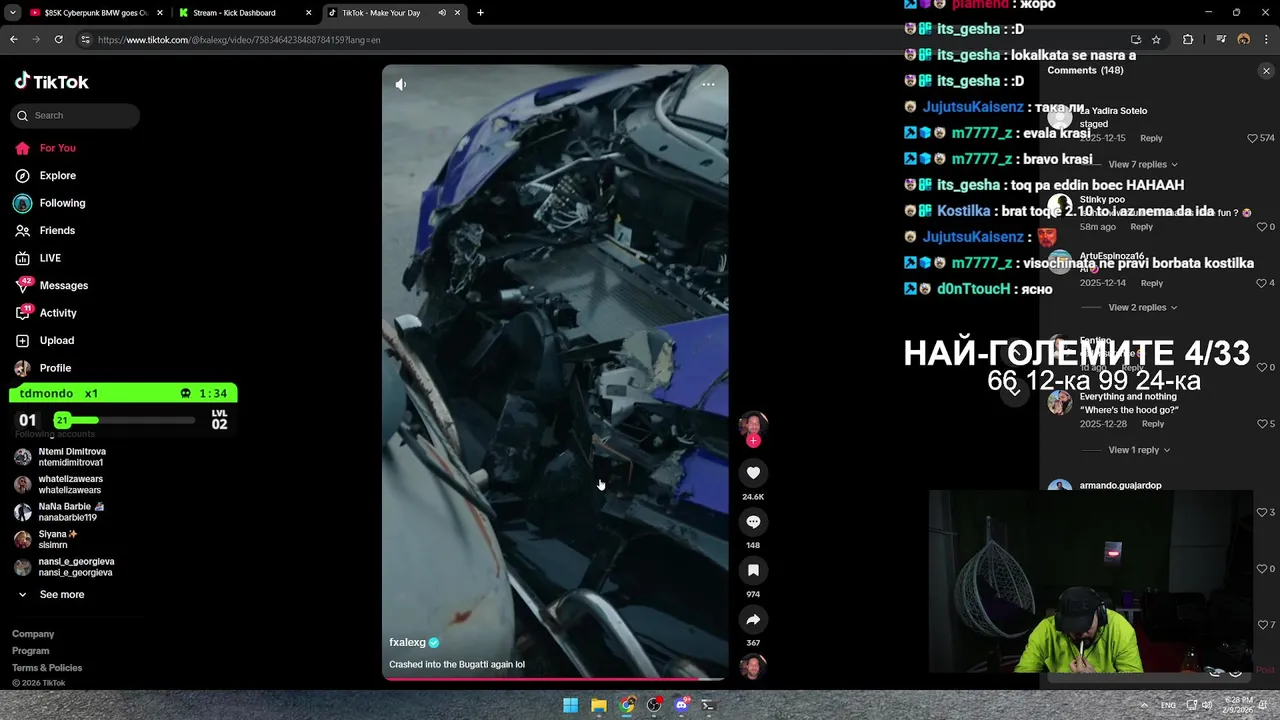
Task: Like Stinky poo's comment
Action: click(1261, 227)
